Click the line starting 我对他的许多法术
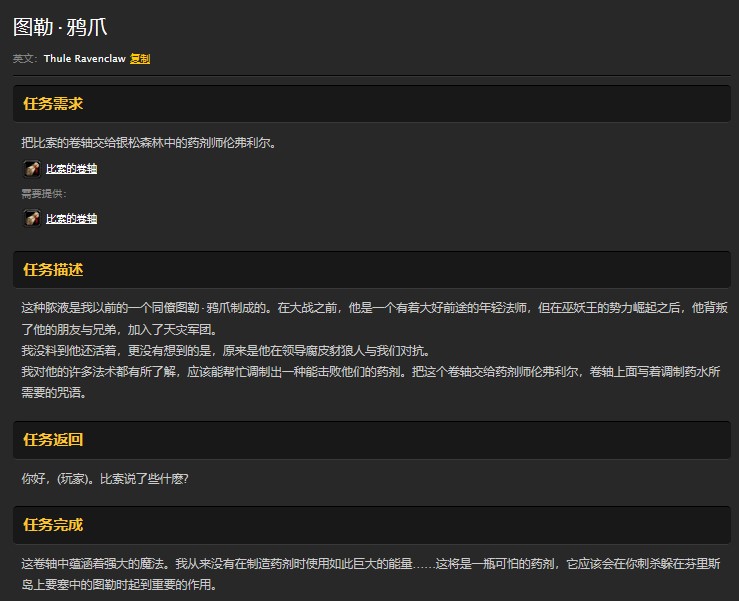 point(370,371)
